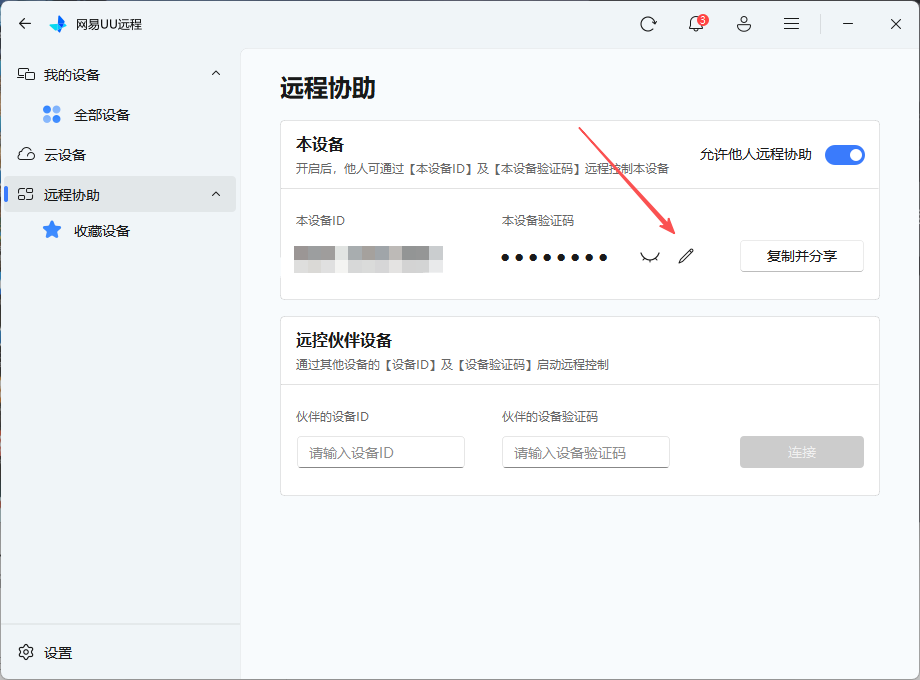Screen dimensions: 920x680
Task: Click the 连接 button
Action: pyautogui.click(x=801, y=452)
